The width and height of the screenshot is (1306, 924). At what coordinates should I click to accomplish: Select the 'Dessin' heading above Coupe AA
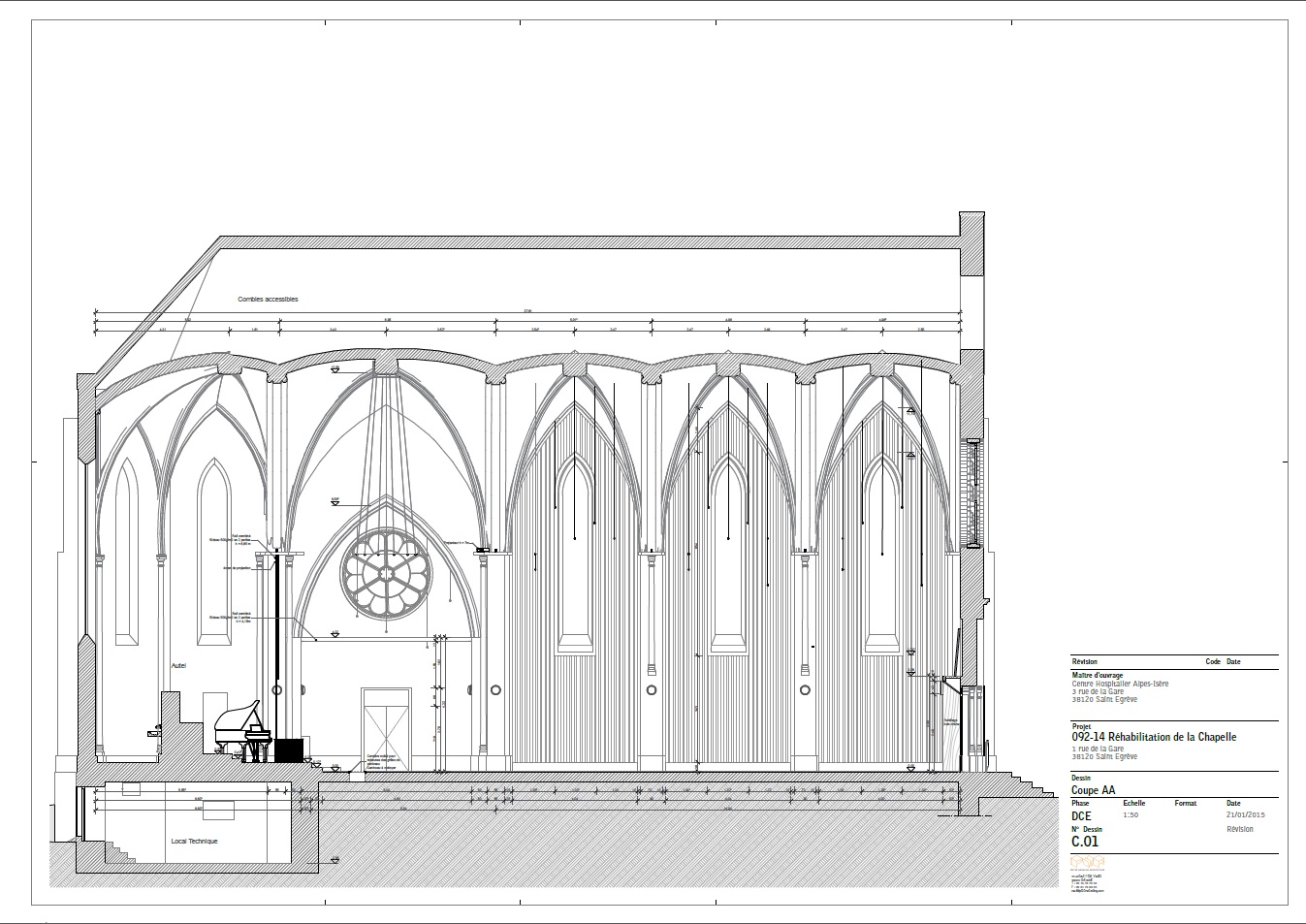(1082, 778)
